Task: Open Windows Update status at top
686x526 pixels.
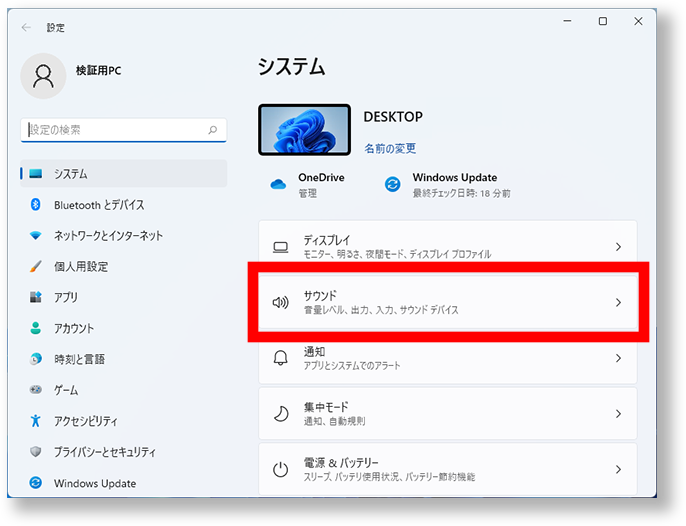Action: (x=448, y=185)
